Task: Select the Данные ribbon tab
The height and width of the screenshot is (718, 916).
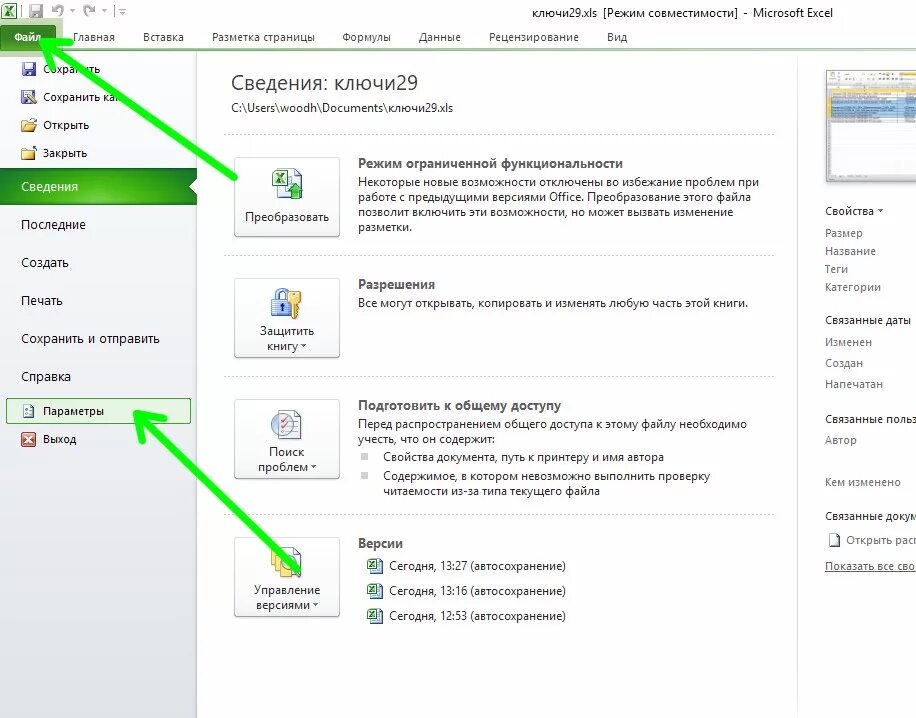Action: (439, 37)
